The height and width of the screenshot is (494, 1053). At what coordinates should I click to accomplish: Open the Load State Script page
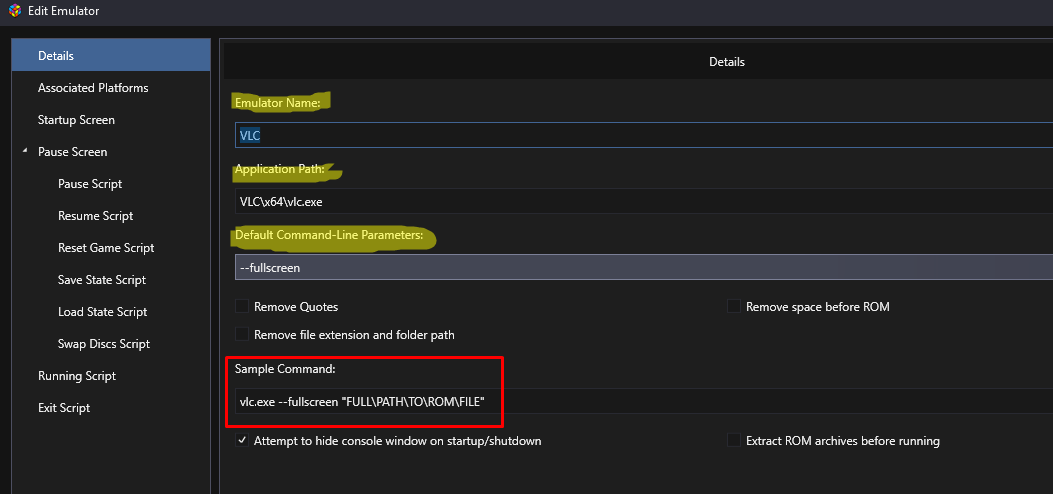click(x=103, y=312)
